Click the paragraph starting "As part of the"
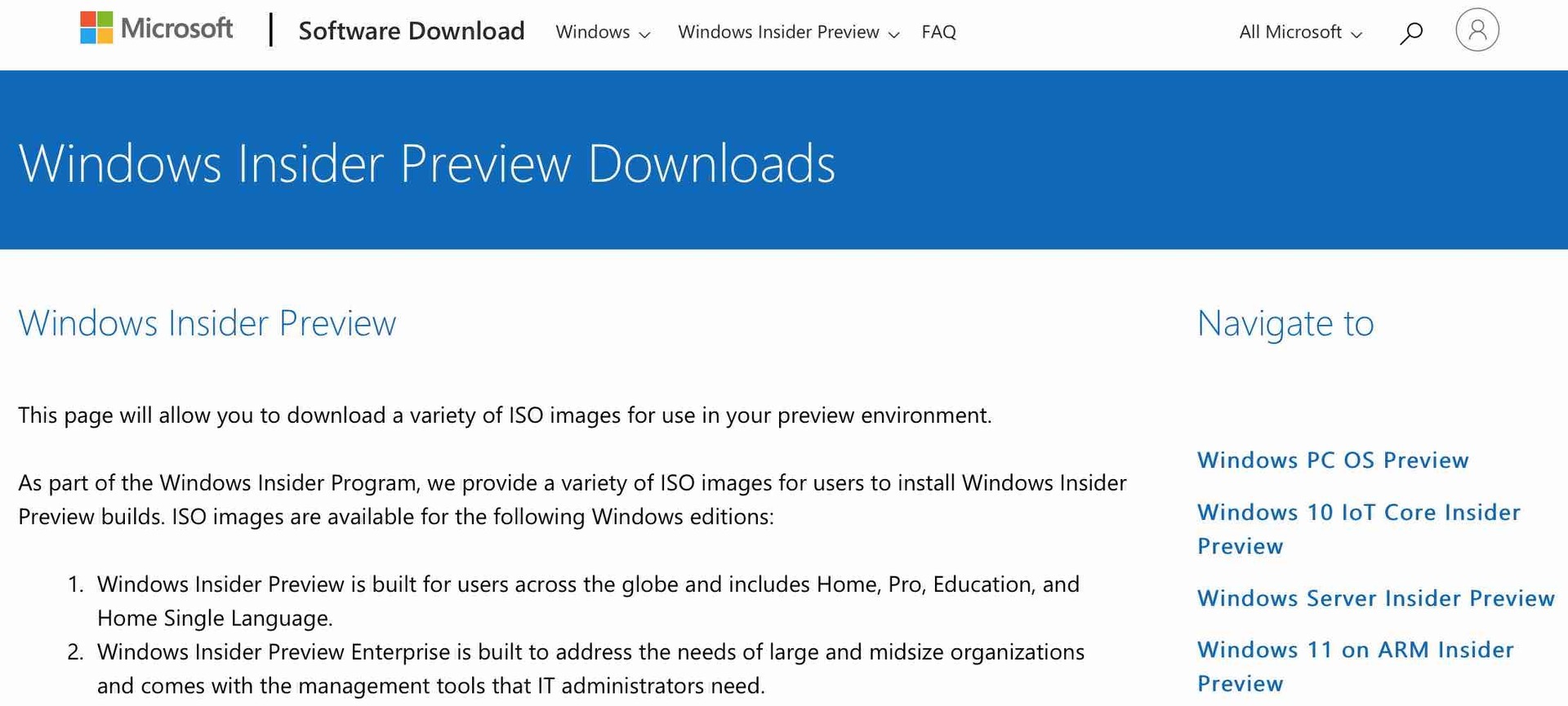This screenshot has height=706, width=1568. pyautogui.click(x=572, y=500)
